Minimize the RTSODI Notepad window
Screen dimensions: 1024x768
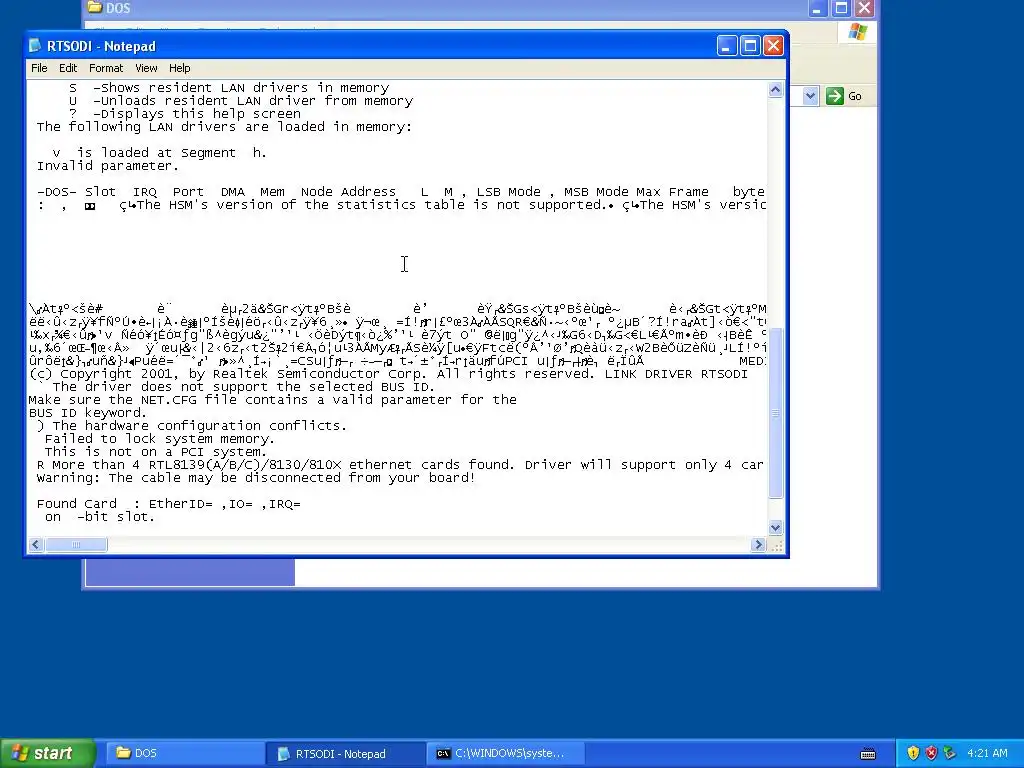tap(727, 46)
